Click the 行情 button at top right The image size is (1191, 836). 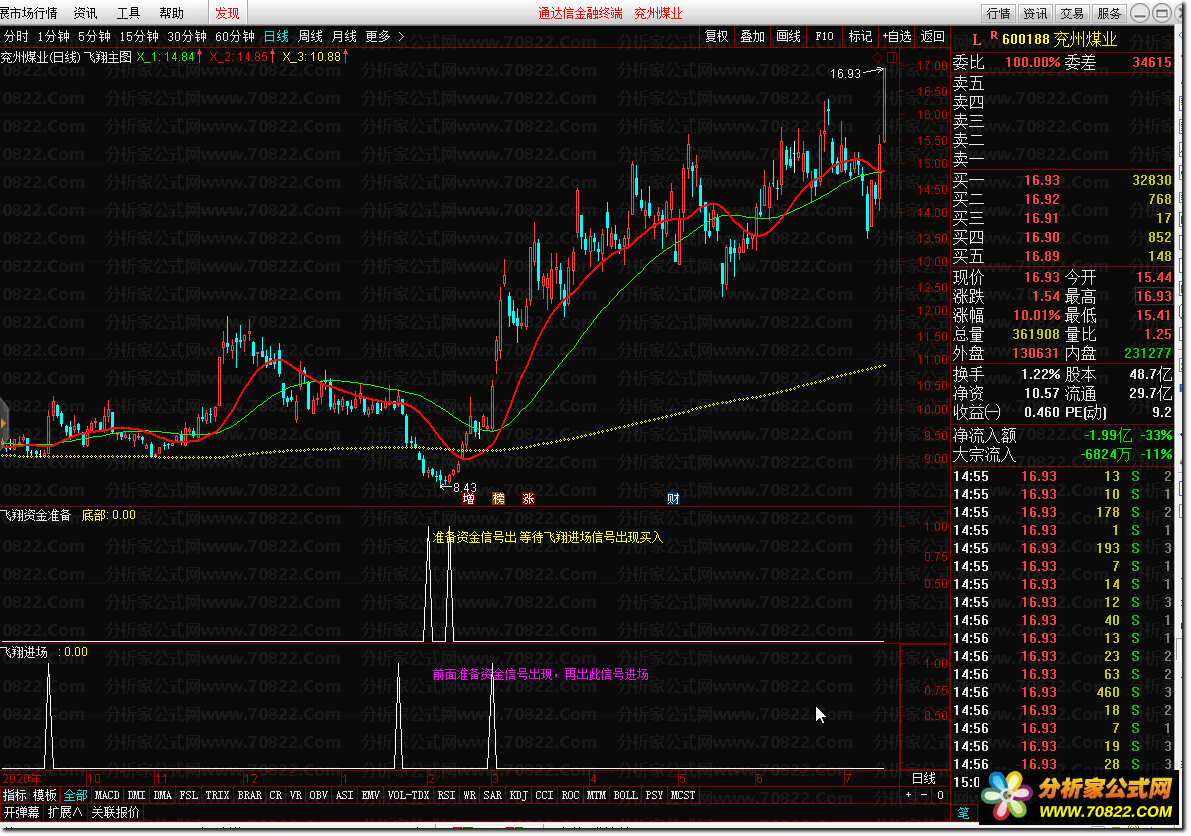998,13
